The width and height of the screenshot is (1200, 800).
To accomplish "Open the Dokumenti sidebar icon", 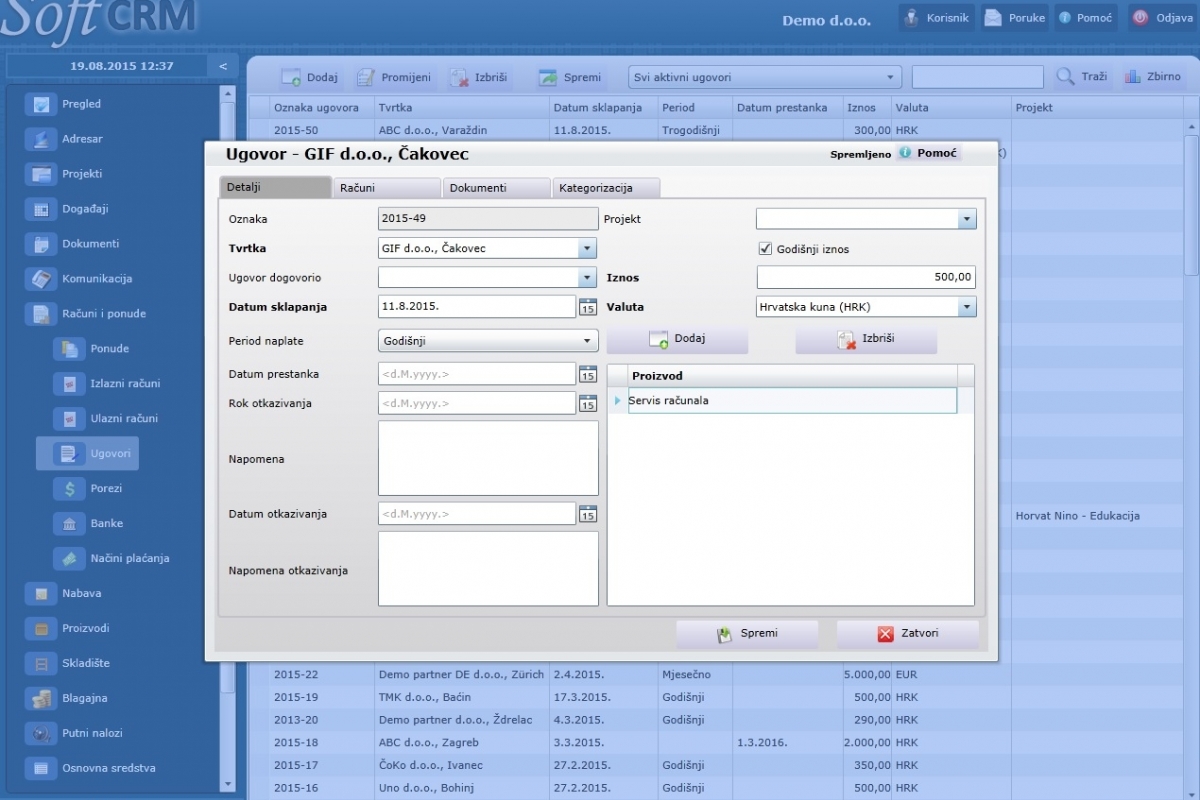I will click(42, 244).
